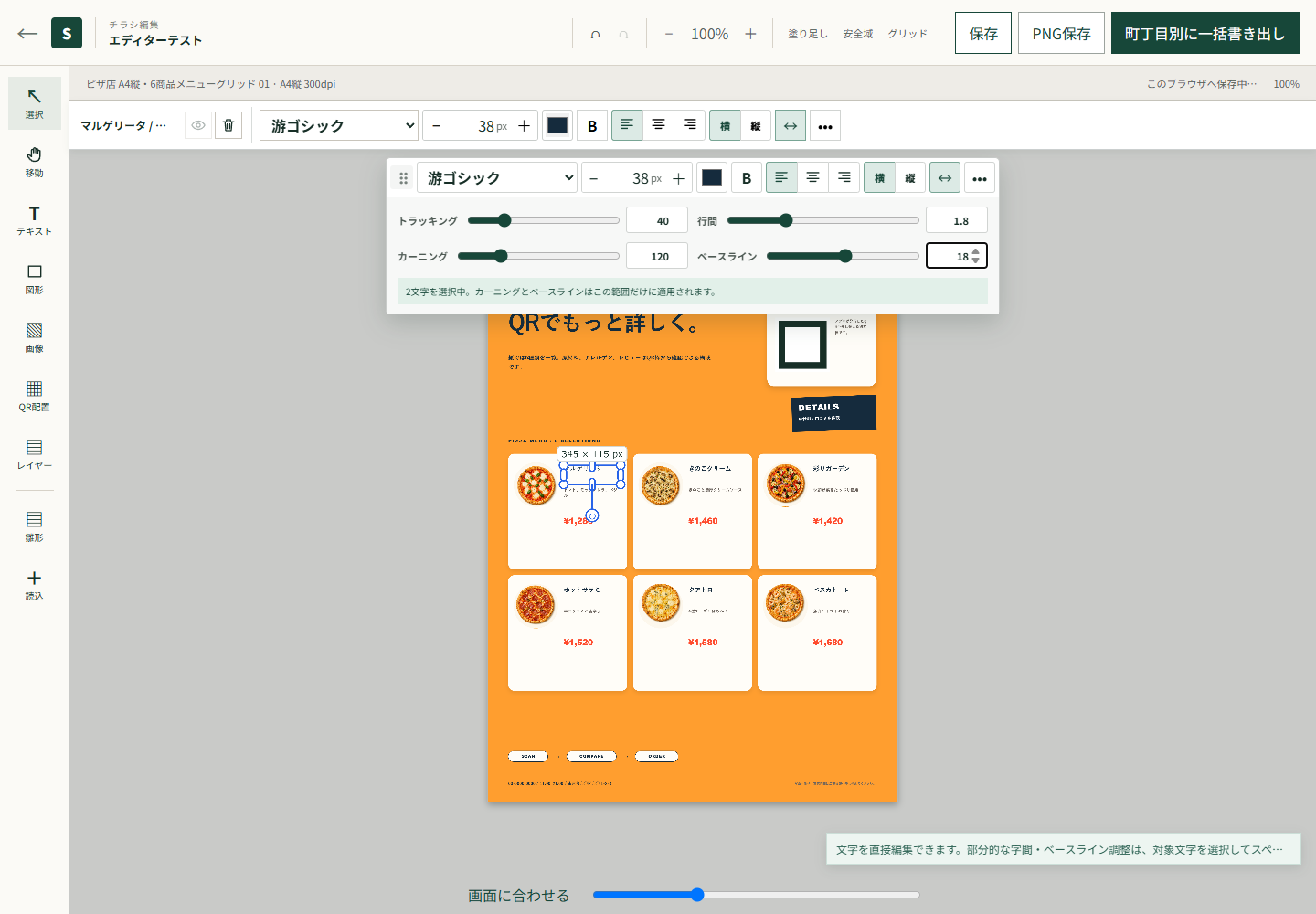Select the 選択 arrow tool in sidebar
The width and height of the screenshot is (1316, 914).
point(35,103)
